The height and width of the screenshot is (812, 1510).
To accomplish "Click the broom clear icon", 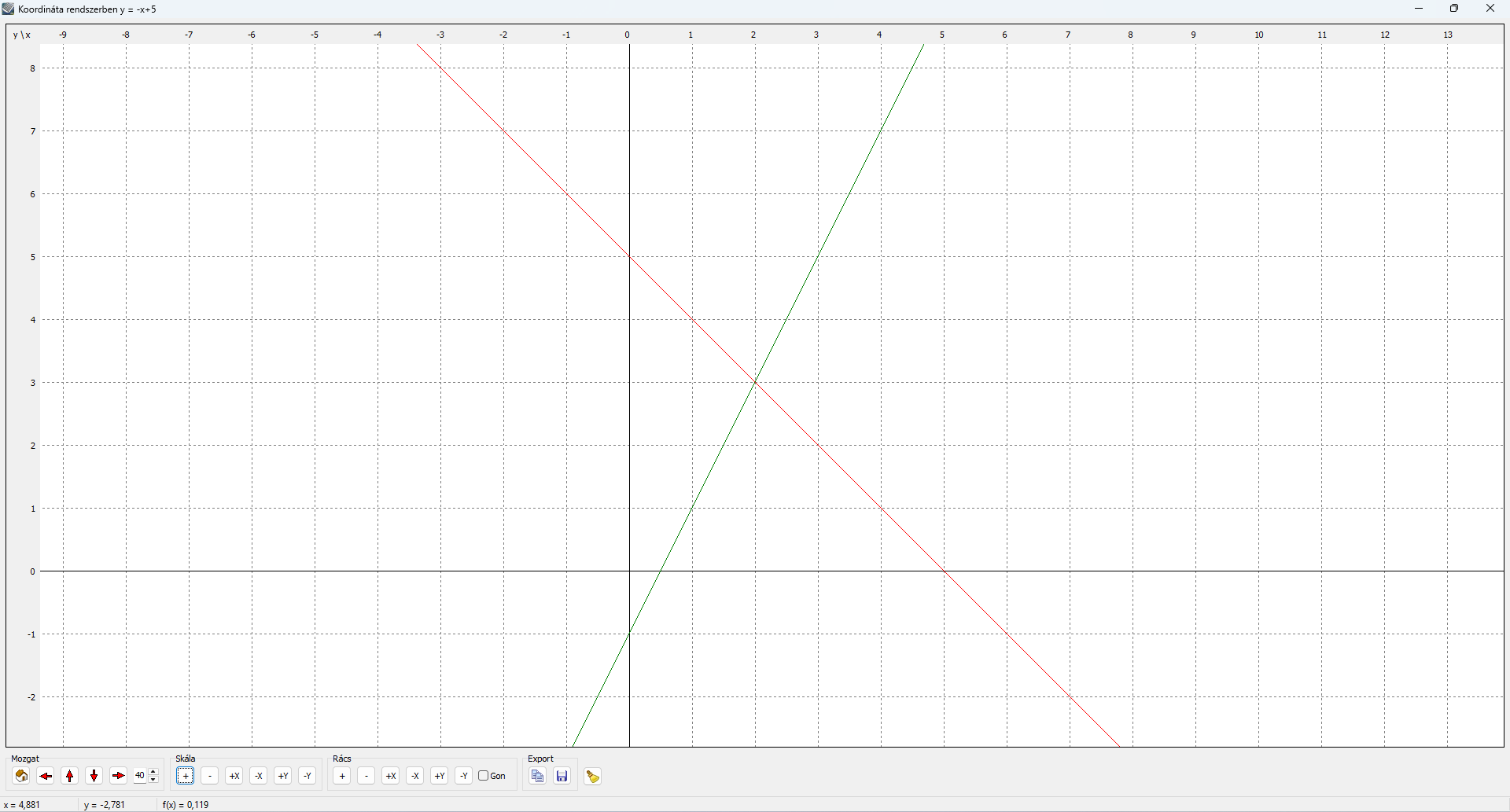I will click(593, 777).
